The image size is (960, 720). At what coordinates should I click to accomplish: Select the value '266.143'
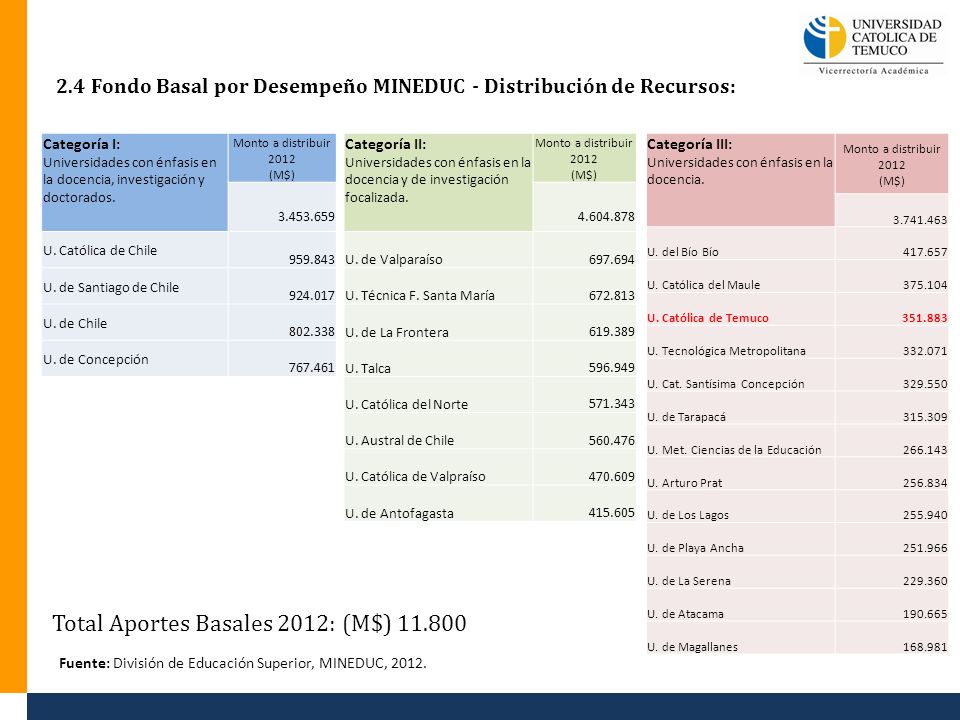pyautogui.click(x=925, y=451)
